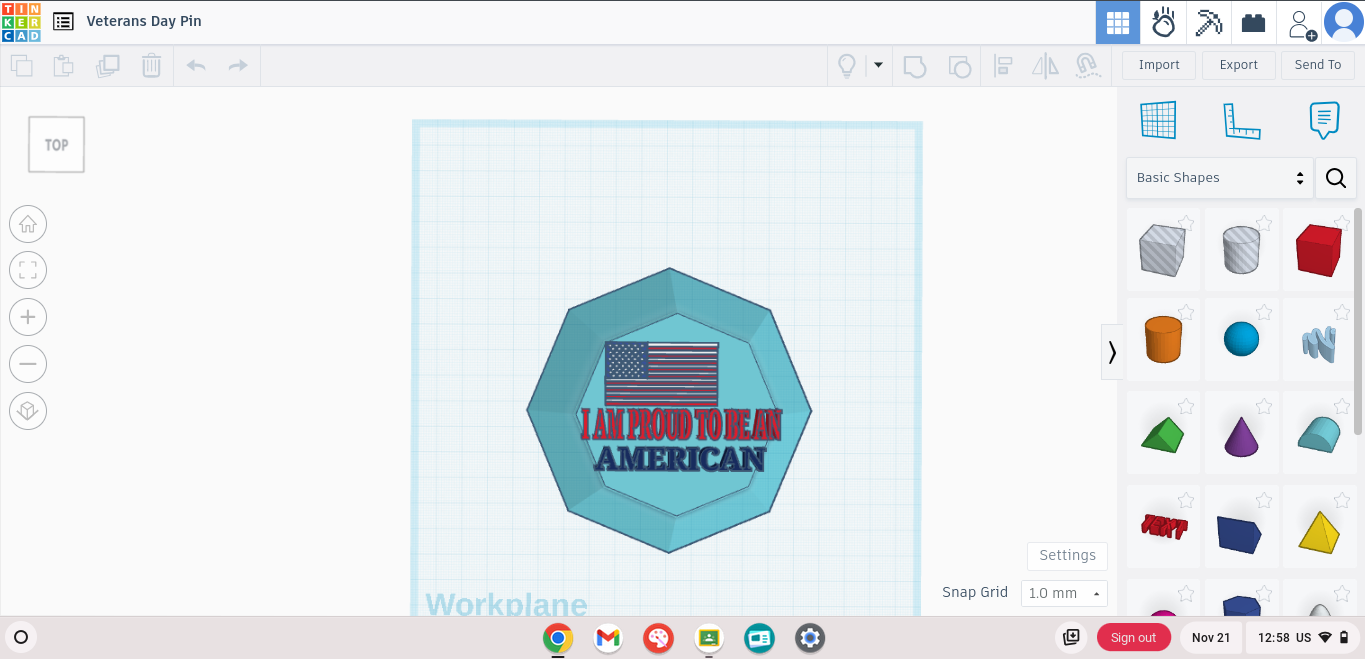
Task: Switch to orthographic perspective view toggle
Action: click(28, 411)
